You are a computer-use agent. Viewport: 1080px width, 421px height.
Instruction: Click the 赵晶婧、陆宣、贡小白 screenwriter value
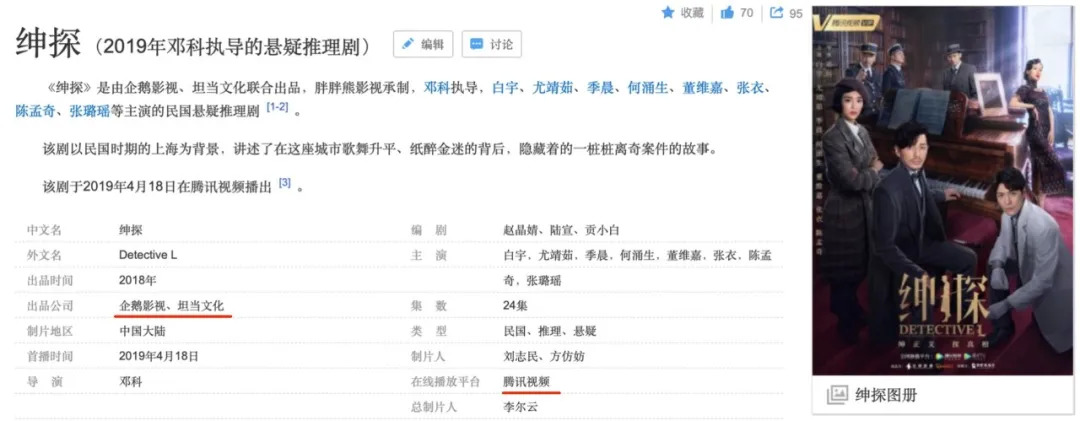click(561, 230)
